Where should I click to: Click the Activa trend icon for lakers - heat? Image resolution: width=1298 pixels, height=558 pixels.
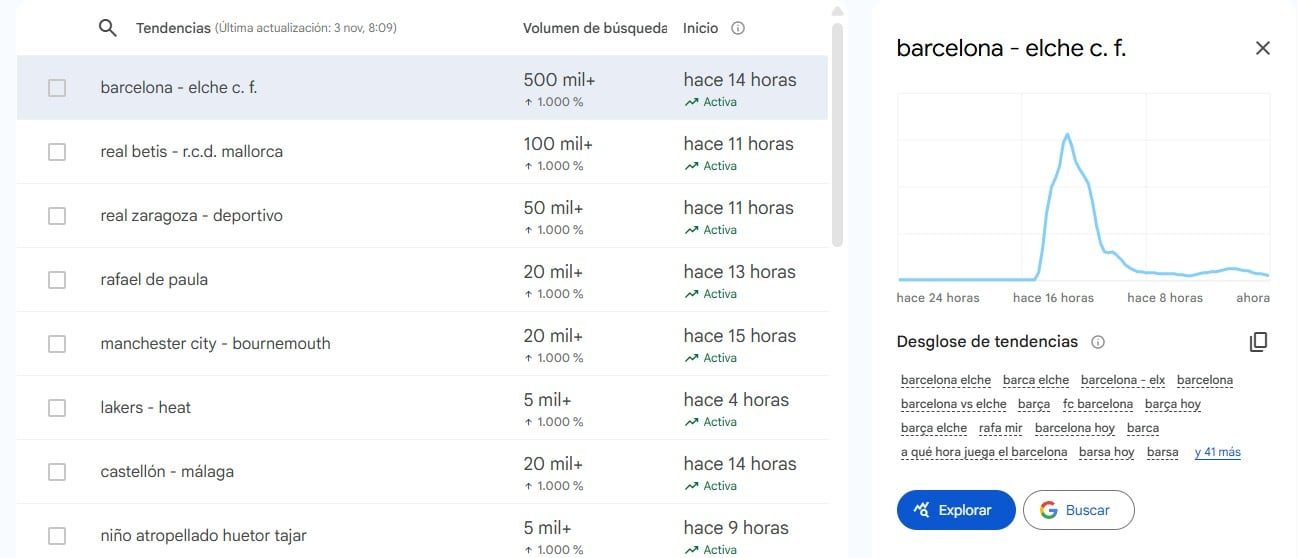(x=691, y=422)
